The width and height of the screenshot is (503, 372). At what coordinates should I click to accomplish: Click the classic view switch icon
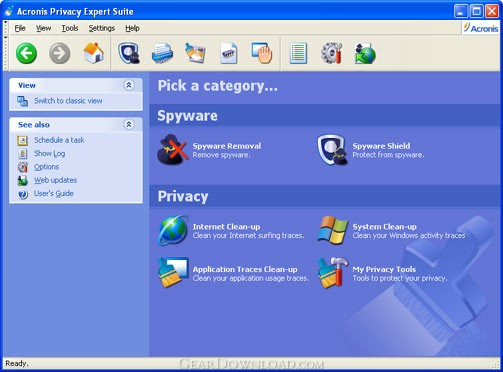point(22,101)
